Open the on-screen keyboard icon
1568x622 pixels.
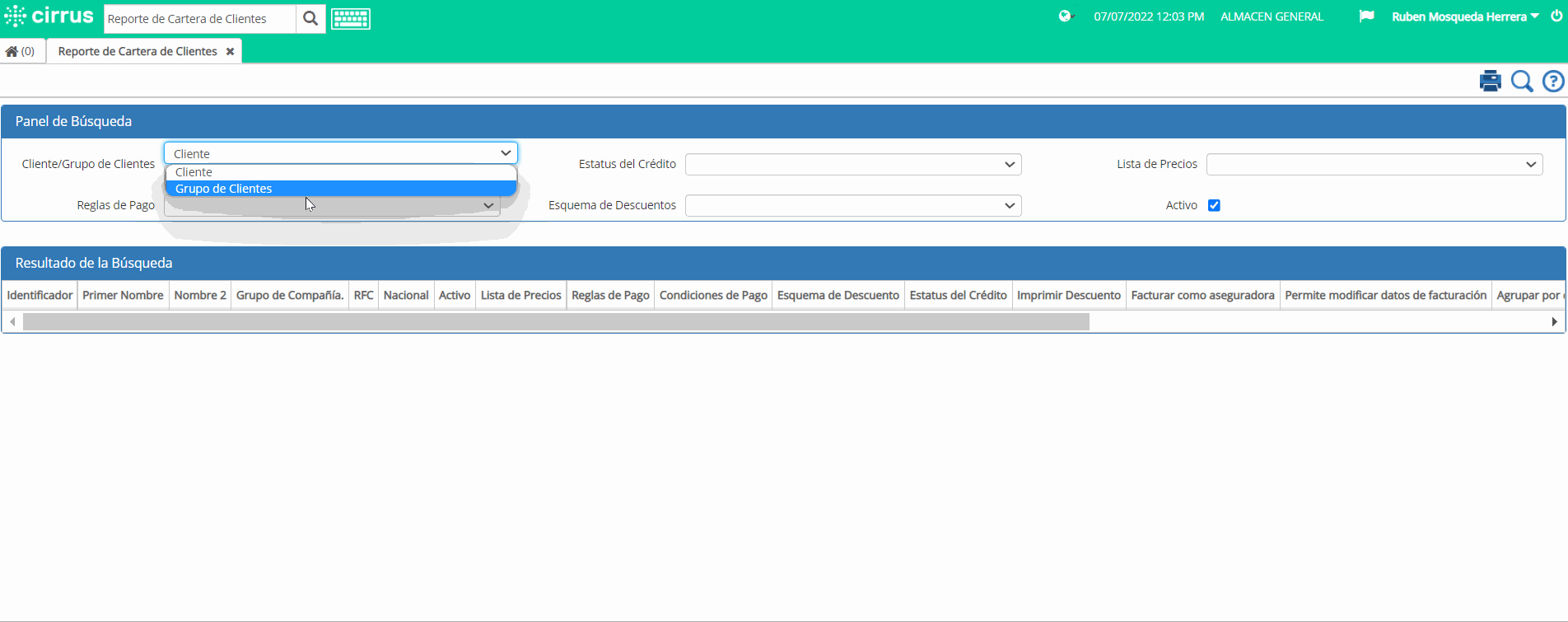[351, 18]
